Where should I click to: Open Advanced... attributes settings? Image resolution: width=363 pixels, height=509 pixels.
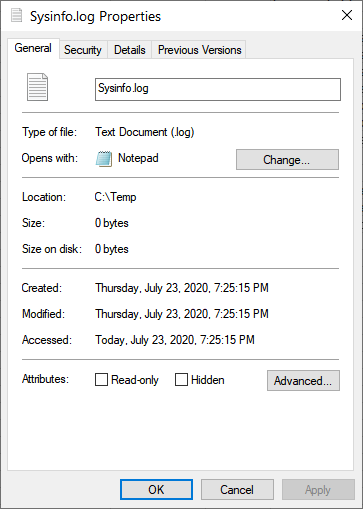pos(303,380)
